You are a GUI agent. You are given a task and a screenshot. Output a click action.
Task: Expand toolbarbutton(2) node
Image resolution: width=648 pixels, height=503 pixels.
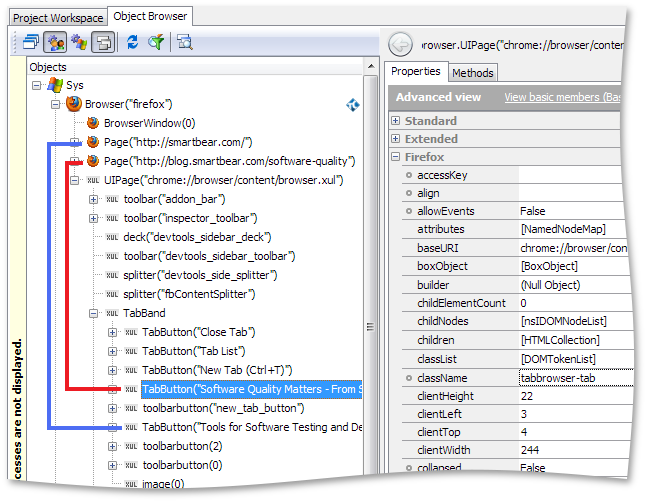(x=112, y=447)
